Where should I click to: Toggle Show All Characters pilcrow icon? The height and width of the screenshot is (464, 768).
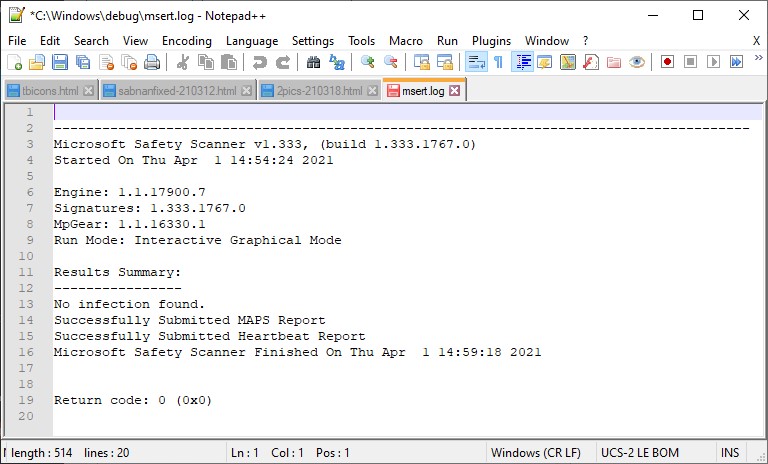click(x=498, y=62)
